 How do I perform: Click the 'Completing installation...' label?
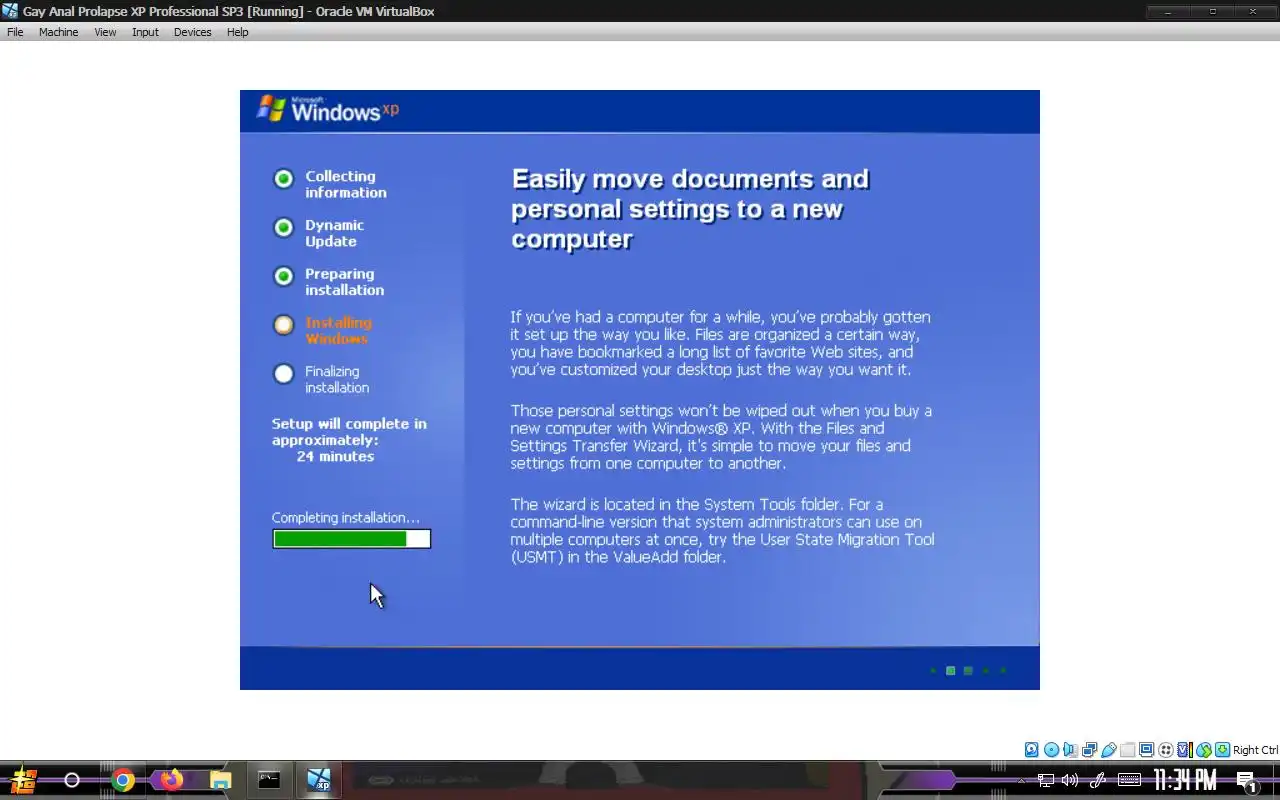tap(346, 518)
